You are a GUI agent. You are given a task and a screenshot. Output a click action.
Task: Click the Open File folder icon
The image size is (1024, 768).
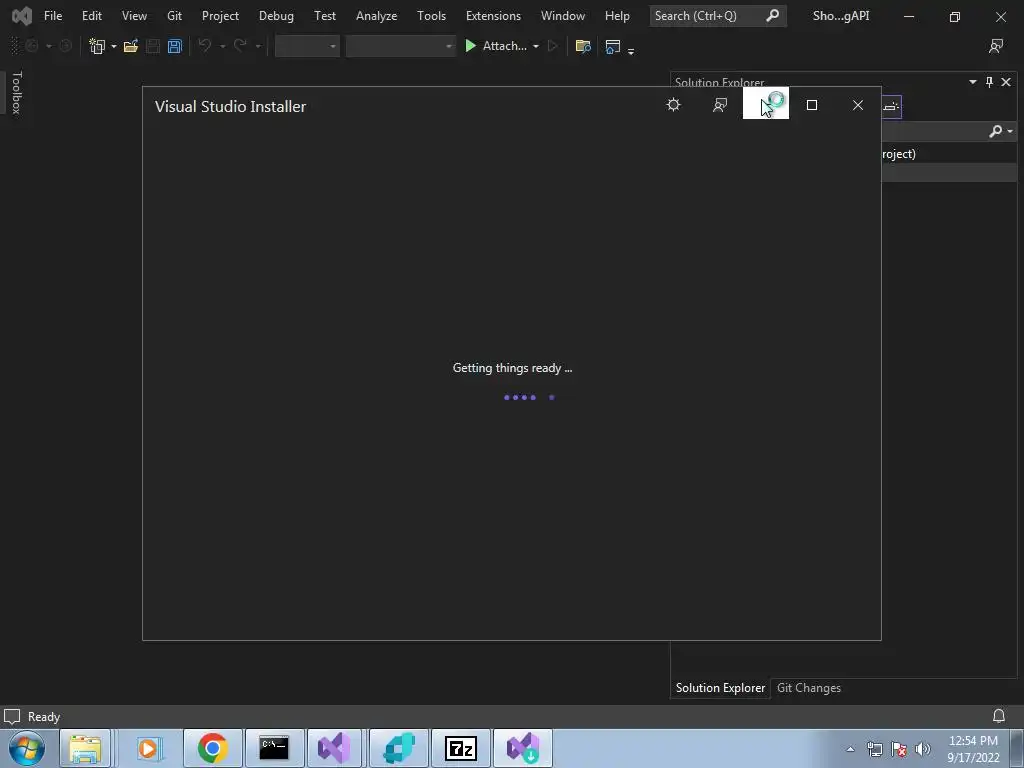(x=131, y=46)
